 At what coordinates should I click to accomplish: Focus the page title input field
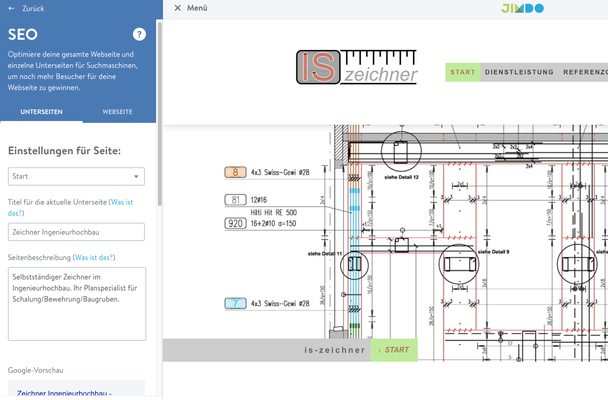(x=76, y=232)
